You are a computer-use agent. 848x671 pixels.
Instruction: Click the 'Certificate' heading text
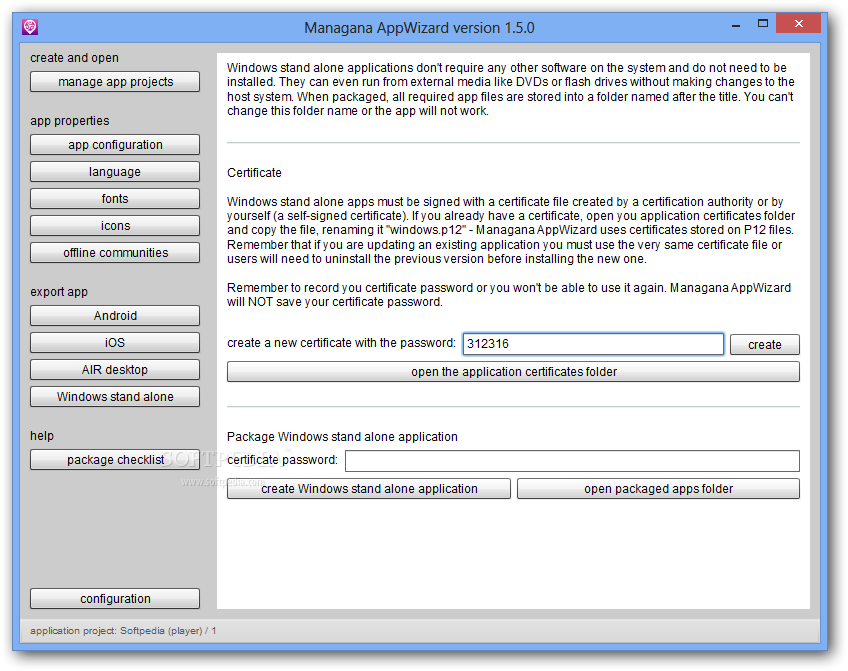[x=254, y=173]
